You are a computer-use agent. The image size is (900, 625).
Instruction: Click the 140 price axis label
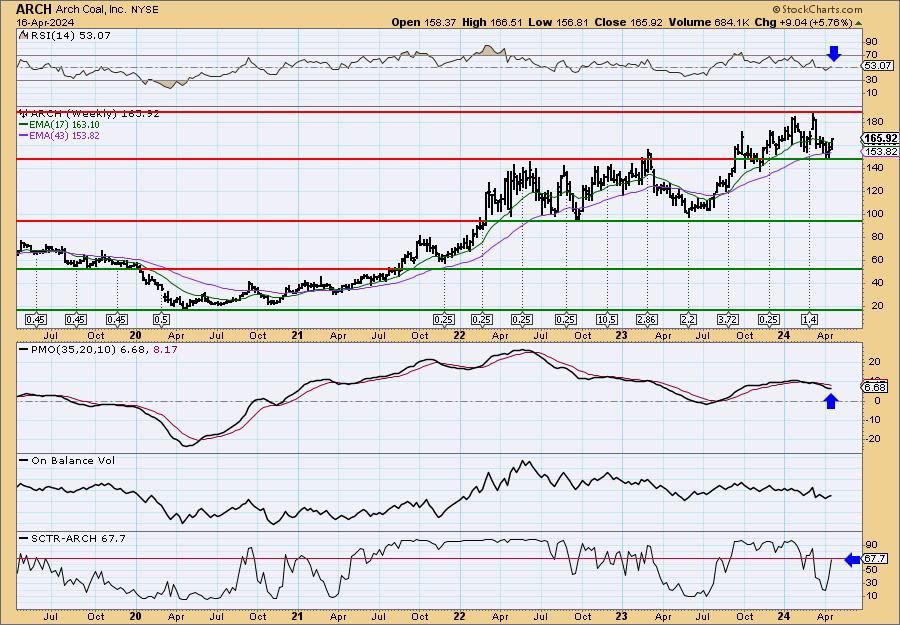click(x=873, y=168)
